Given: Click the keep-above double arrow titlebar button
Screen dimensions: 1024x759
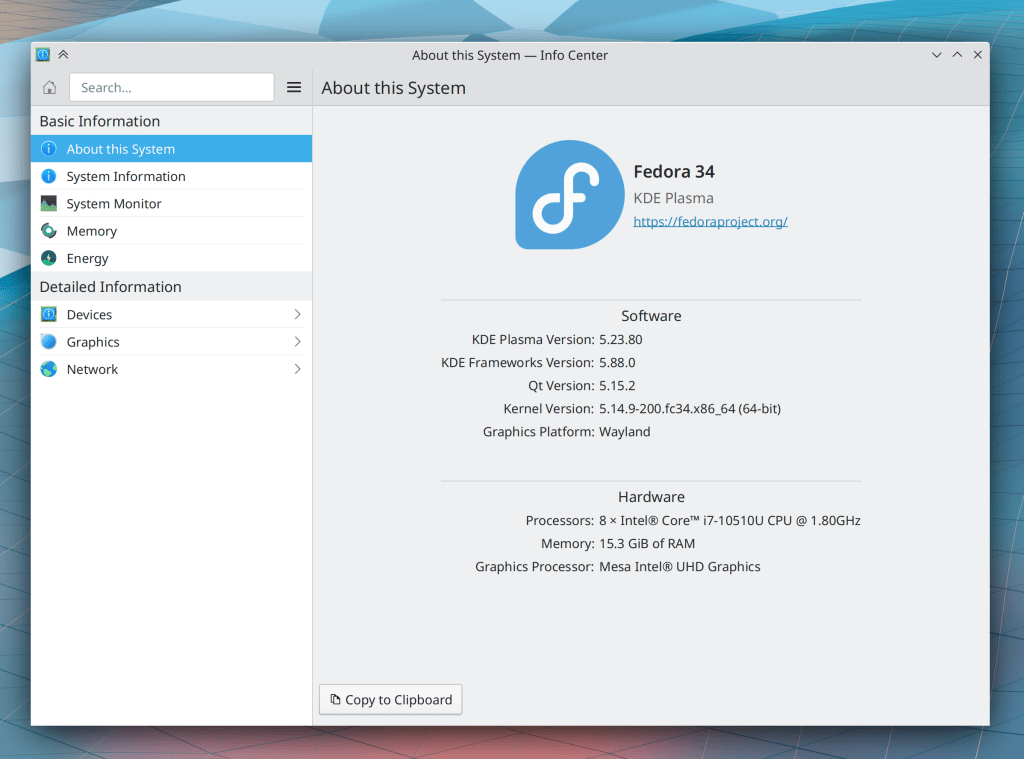Looking at the screenshot, I should click(x=64, y=55).
